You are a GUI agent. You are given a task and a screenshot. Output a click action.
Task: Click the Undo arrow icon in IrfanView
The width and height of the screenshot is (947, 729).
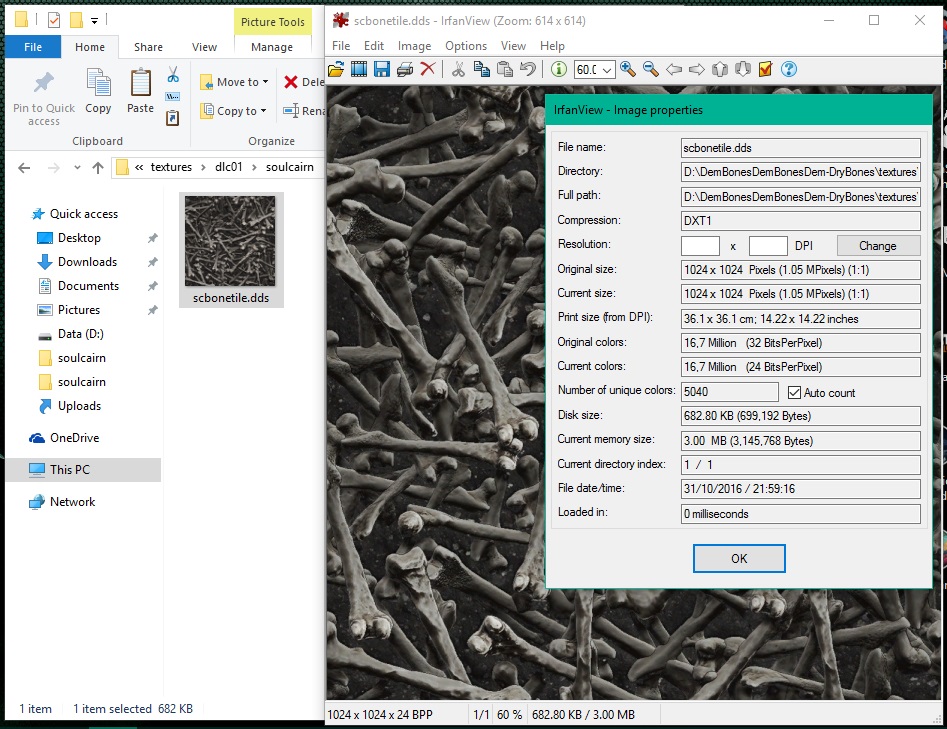[x=527, y=69]
